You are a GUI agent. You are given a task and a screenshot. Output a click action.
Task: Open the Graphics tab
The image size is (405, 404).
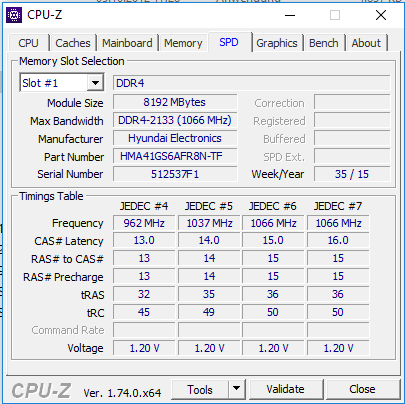[277, 43]
